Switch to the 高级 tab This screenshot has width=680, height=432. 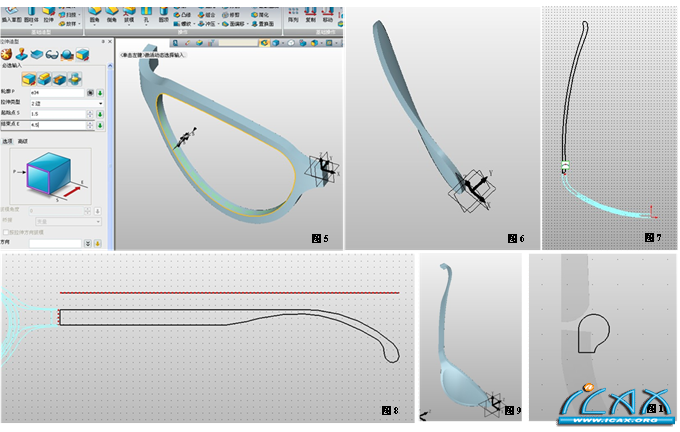(23, 141)
